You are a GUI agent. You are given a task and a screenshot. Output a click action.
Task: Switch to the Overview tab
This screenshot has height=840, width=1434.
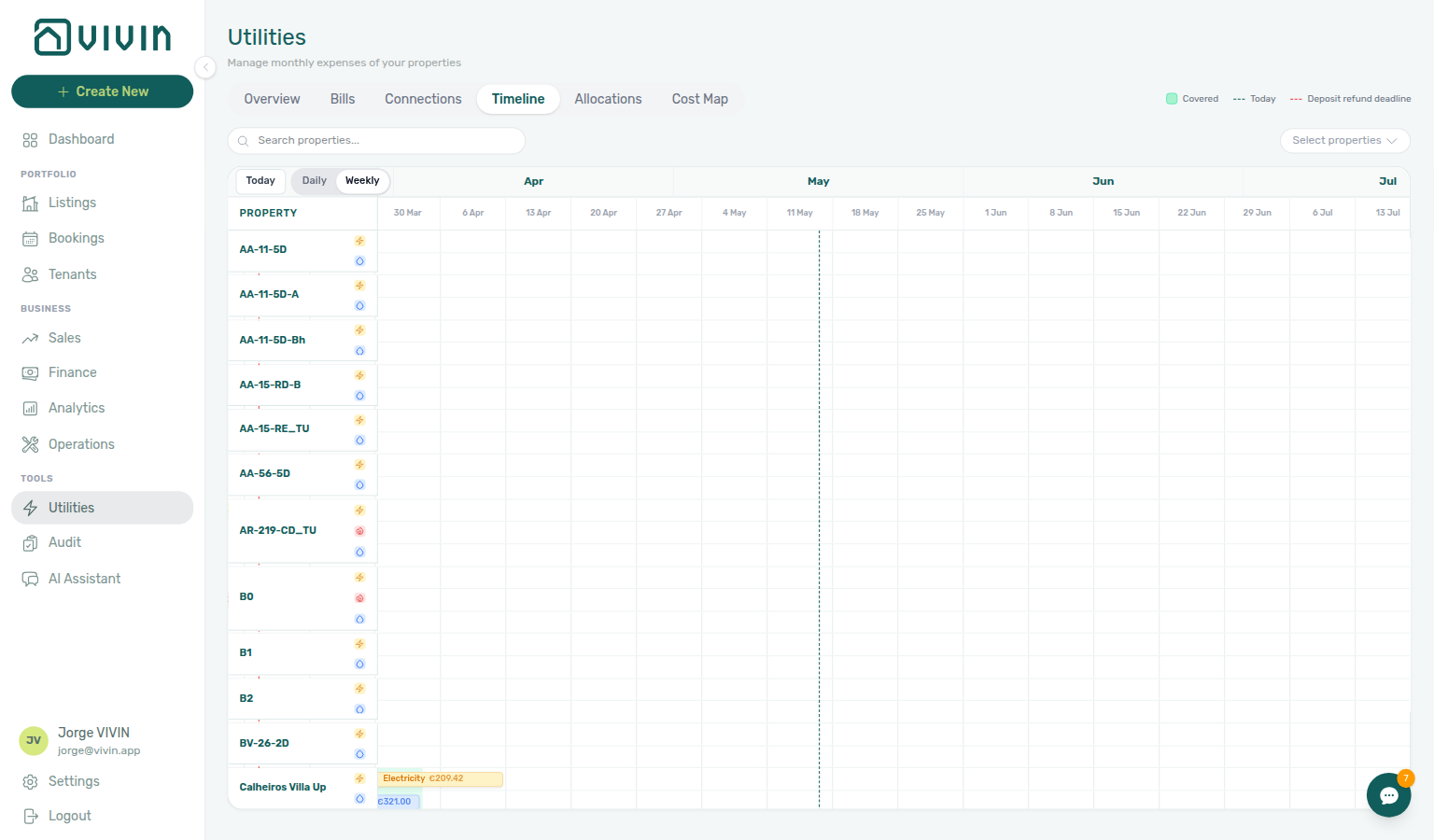[272, 99]
